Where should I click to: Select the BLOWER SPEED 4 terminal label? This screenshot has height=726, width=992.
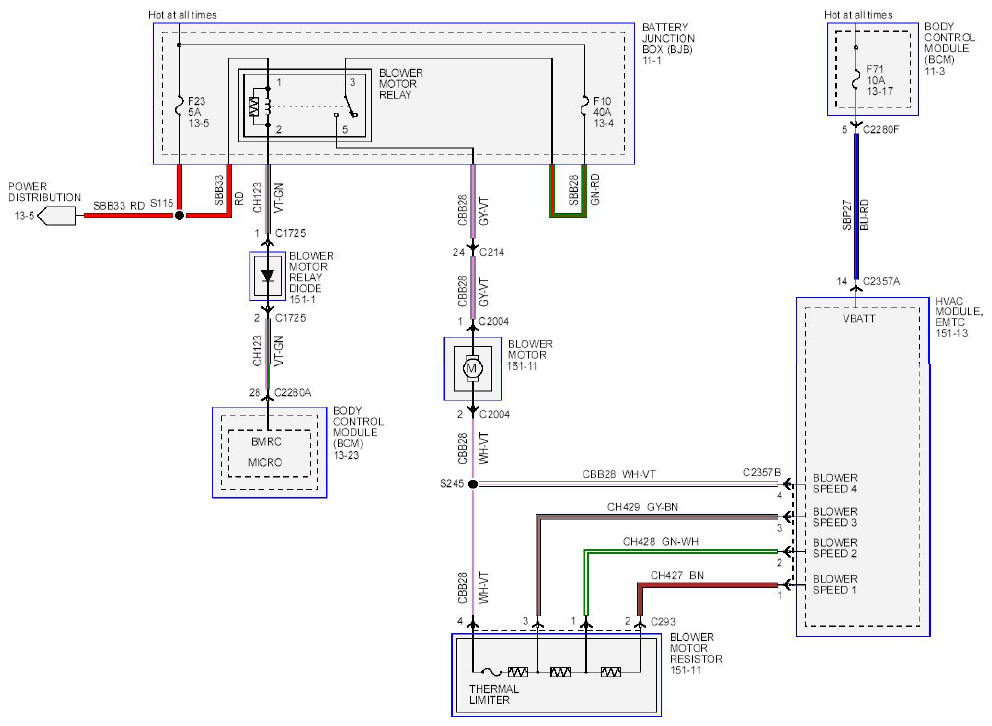(x=835, y=483)
